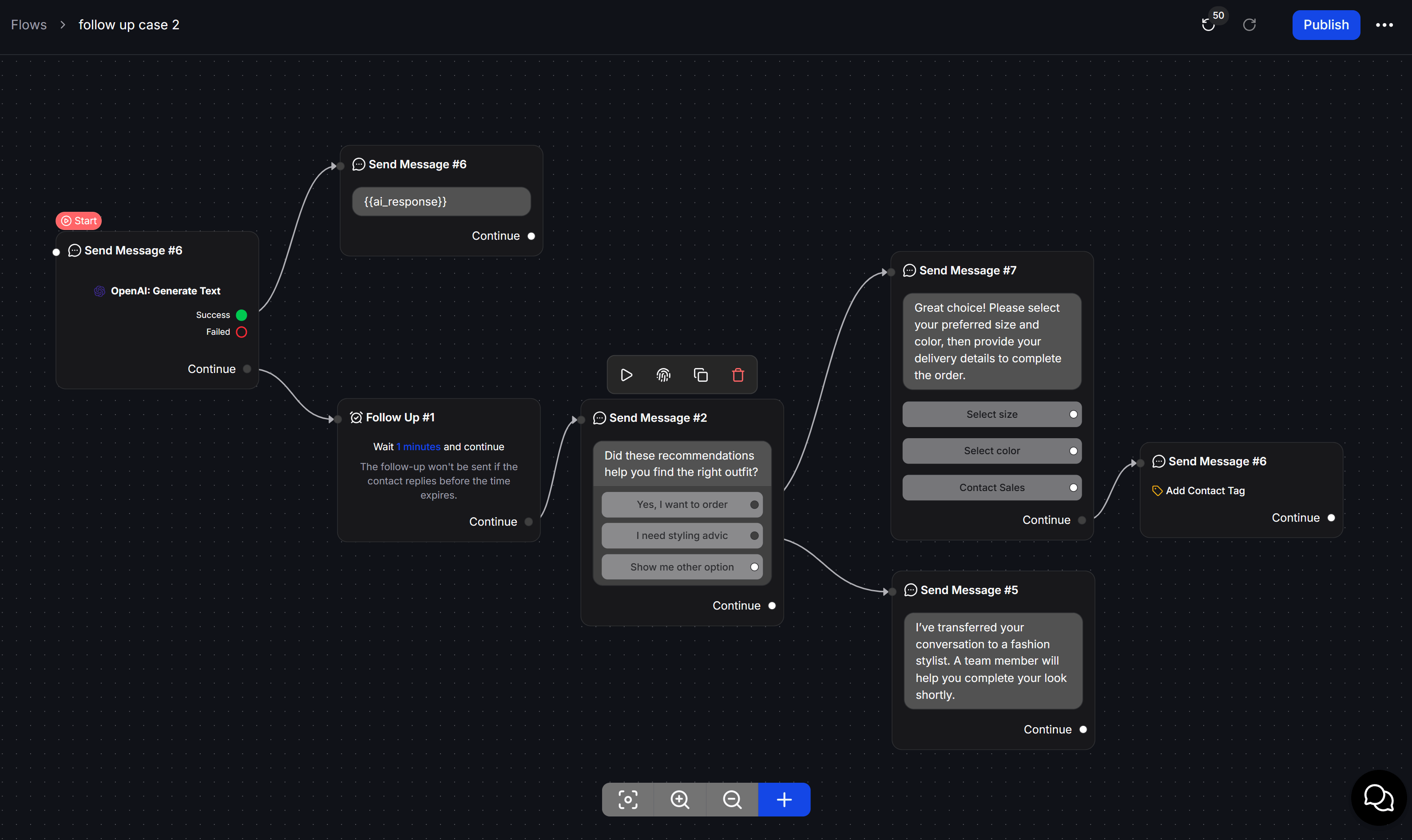Click Continue port under {{ai_response}} node
This screenshot has width=1412, height=840.
coord(531,236)
